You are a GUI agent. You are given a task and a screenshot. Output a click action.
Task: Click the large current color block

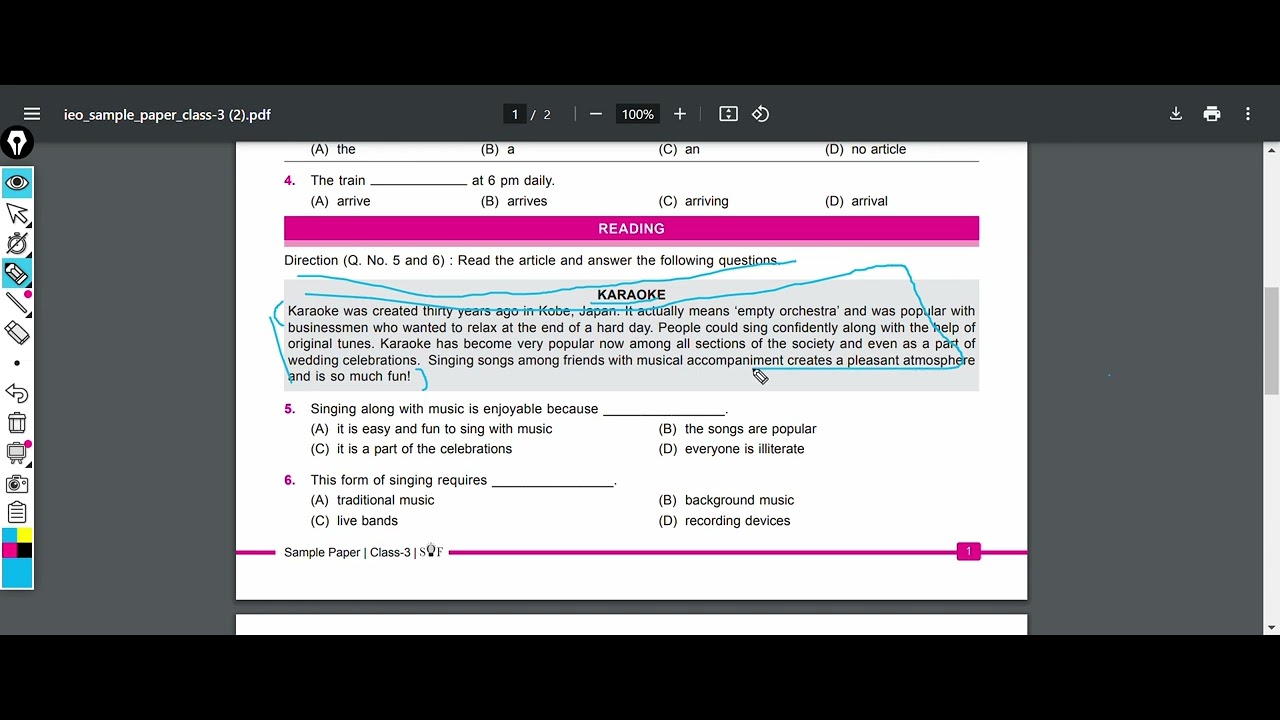pos(17,573)
